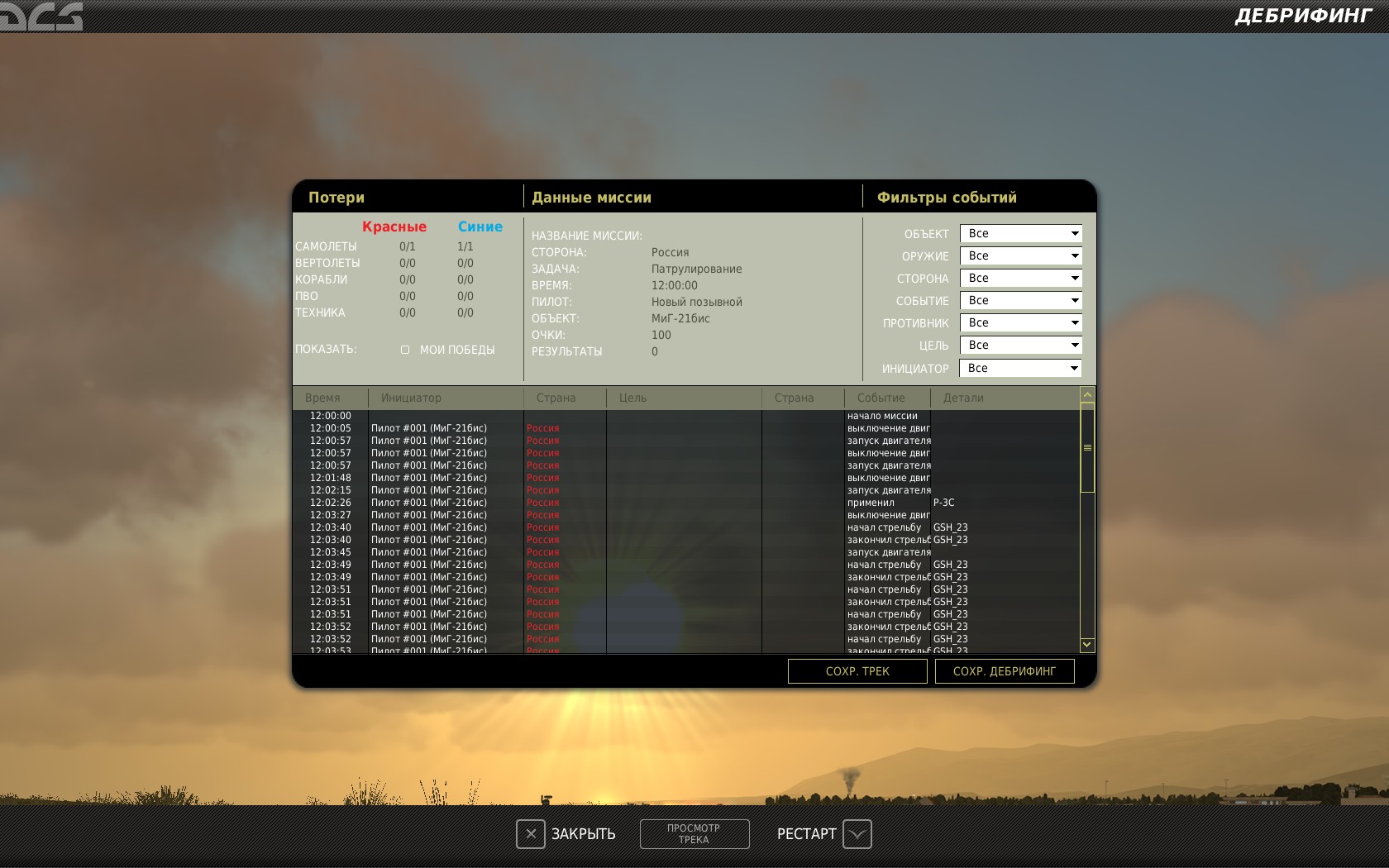Toggle the МОИ ПОБЕДЫ checkbox
This screenshot has height=868, width=1389.
click(x=405, y=350)
